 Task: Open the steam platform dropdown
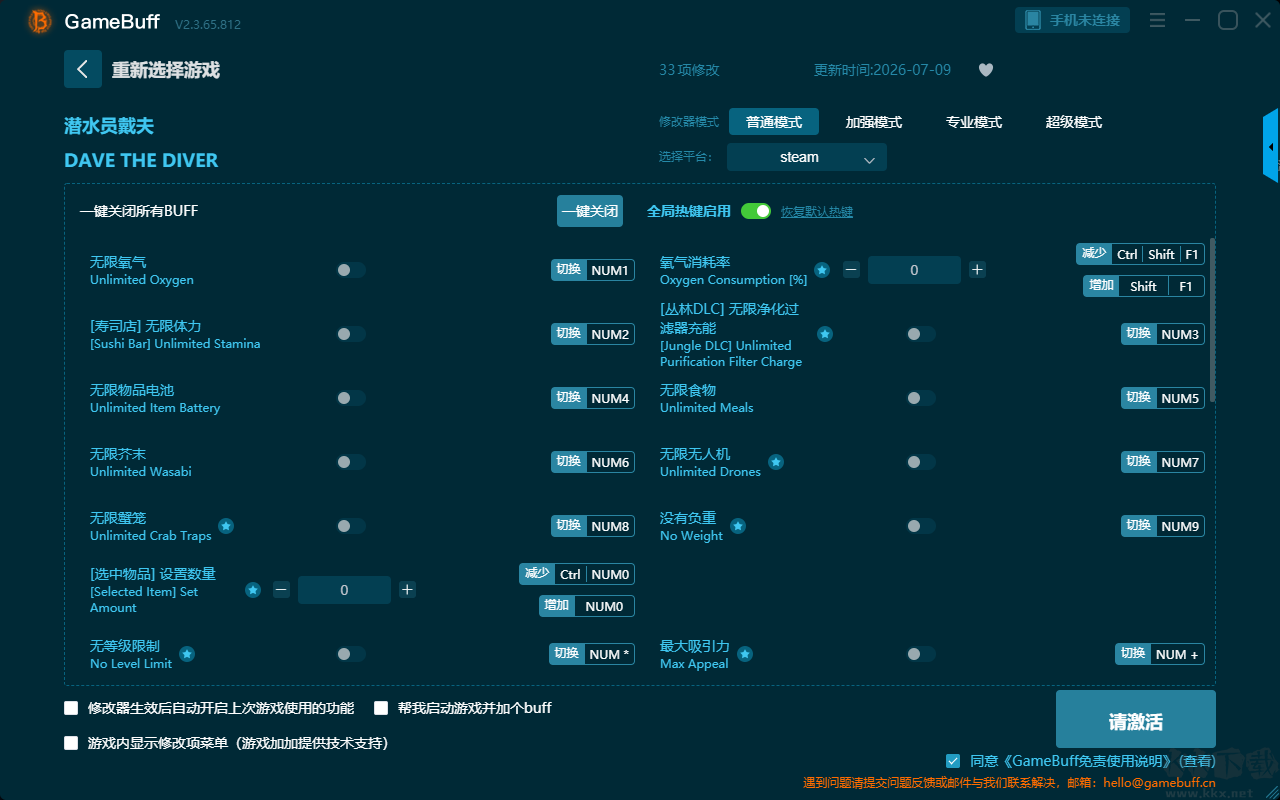[807, 157]
